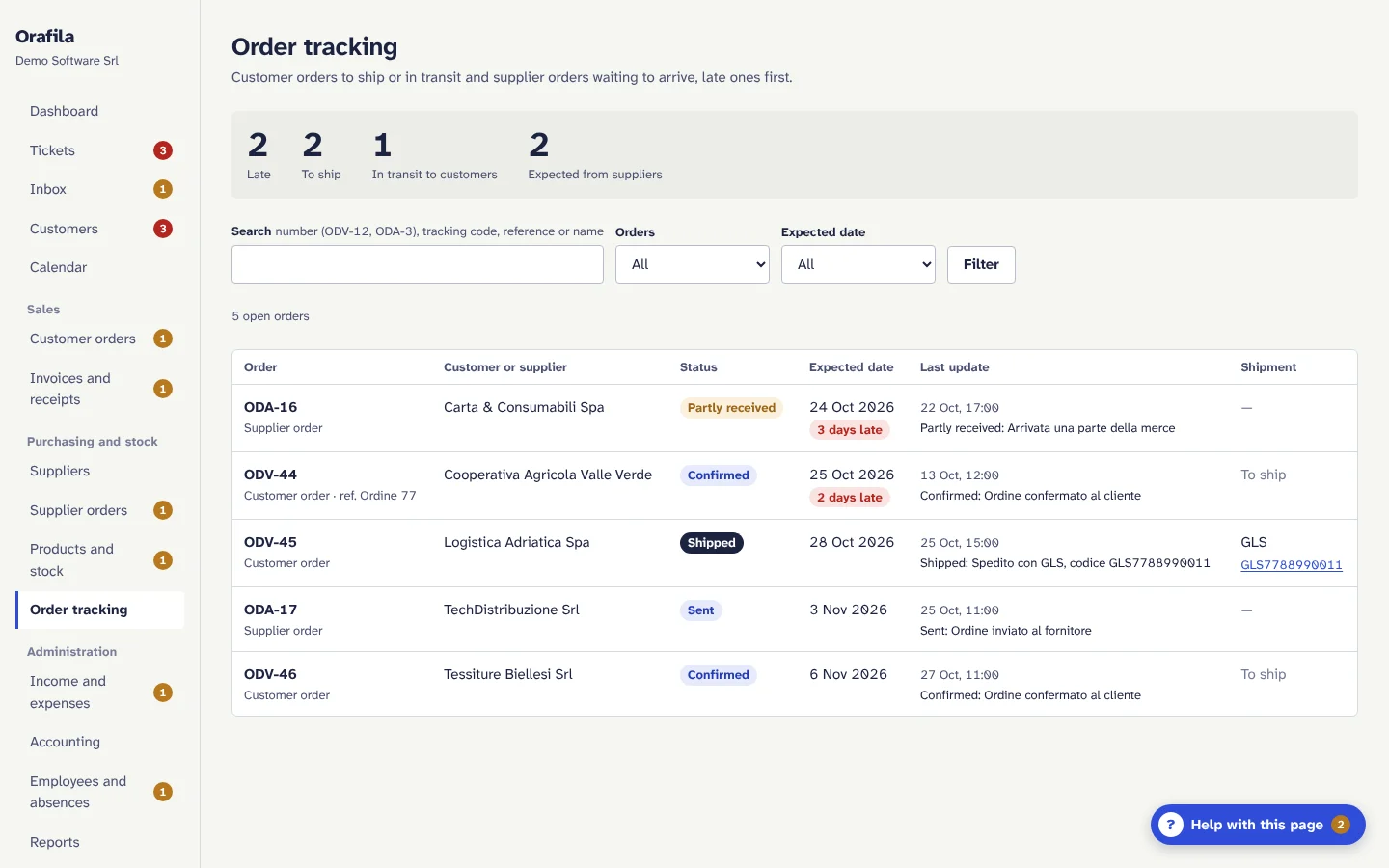The image size is (1389, 868).
Task: Navigate to Customers
Action: click(x=100, y=229)
